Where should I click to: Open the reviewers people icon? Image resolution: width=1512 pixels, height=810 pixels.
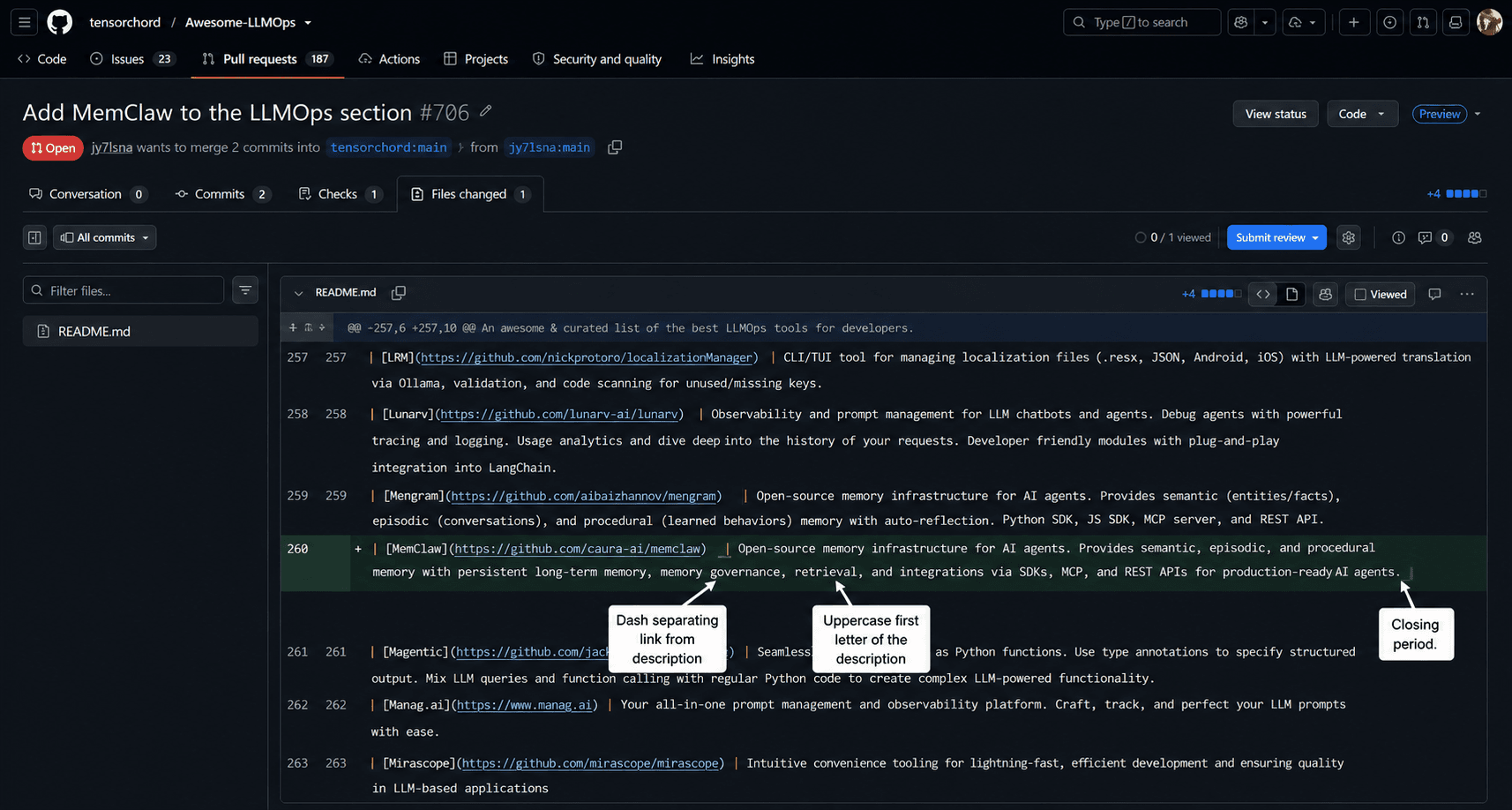coord(1474,237)
